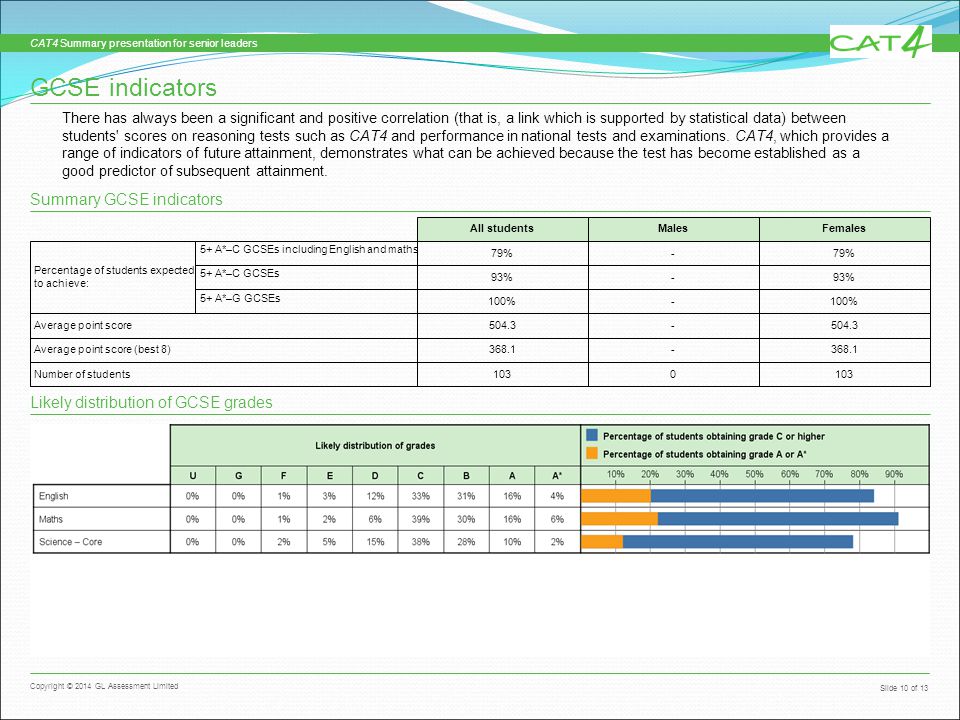Click the 'Summary GCSE indicators' heading

tap(126, 200)
